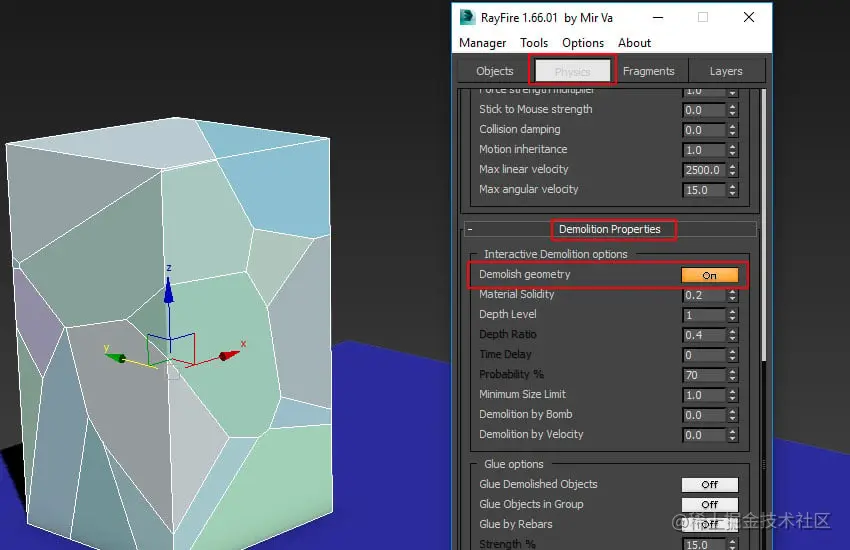Click the Strength % value field
Screen dimensions: 850x550
[x=704, y=544]
